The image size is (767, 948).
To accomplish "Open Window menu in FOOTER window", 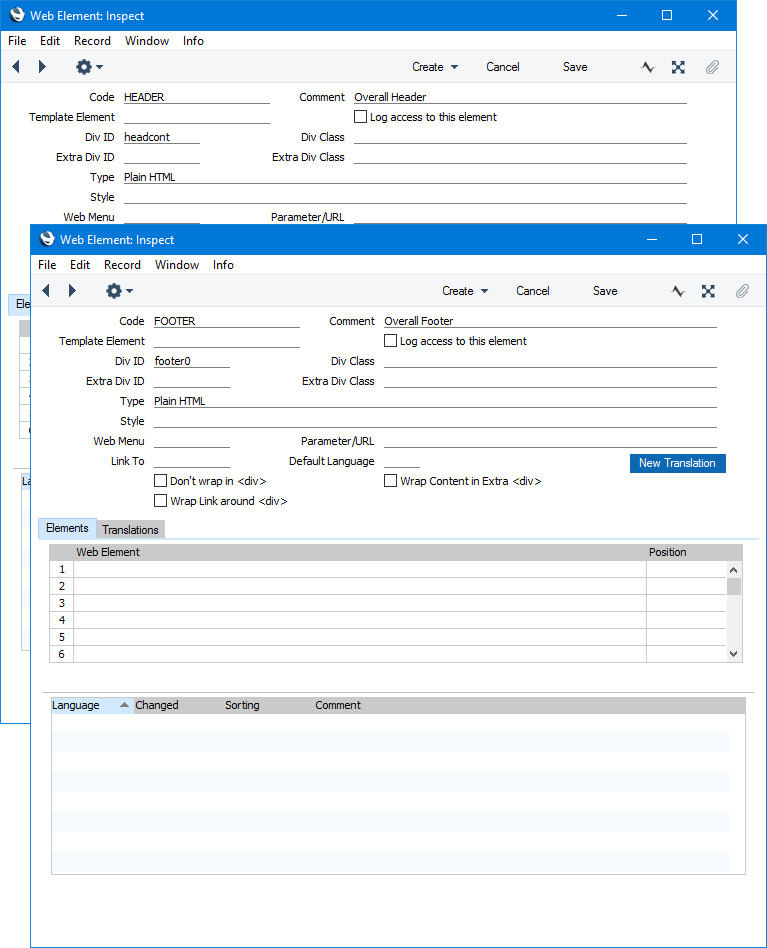I will coord(176,265).
